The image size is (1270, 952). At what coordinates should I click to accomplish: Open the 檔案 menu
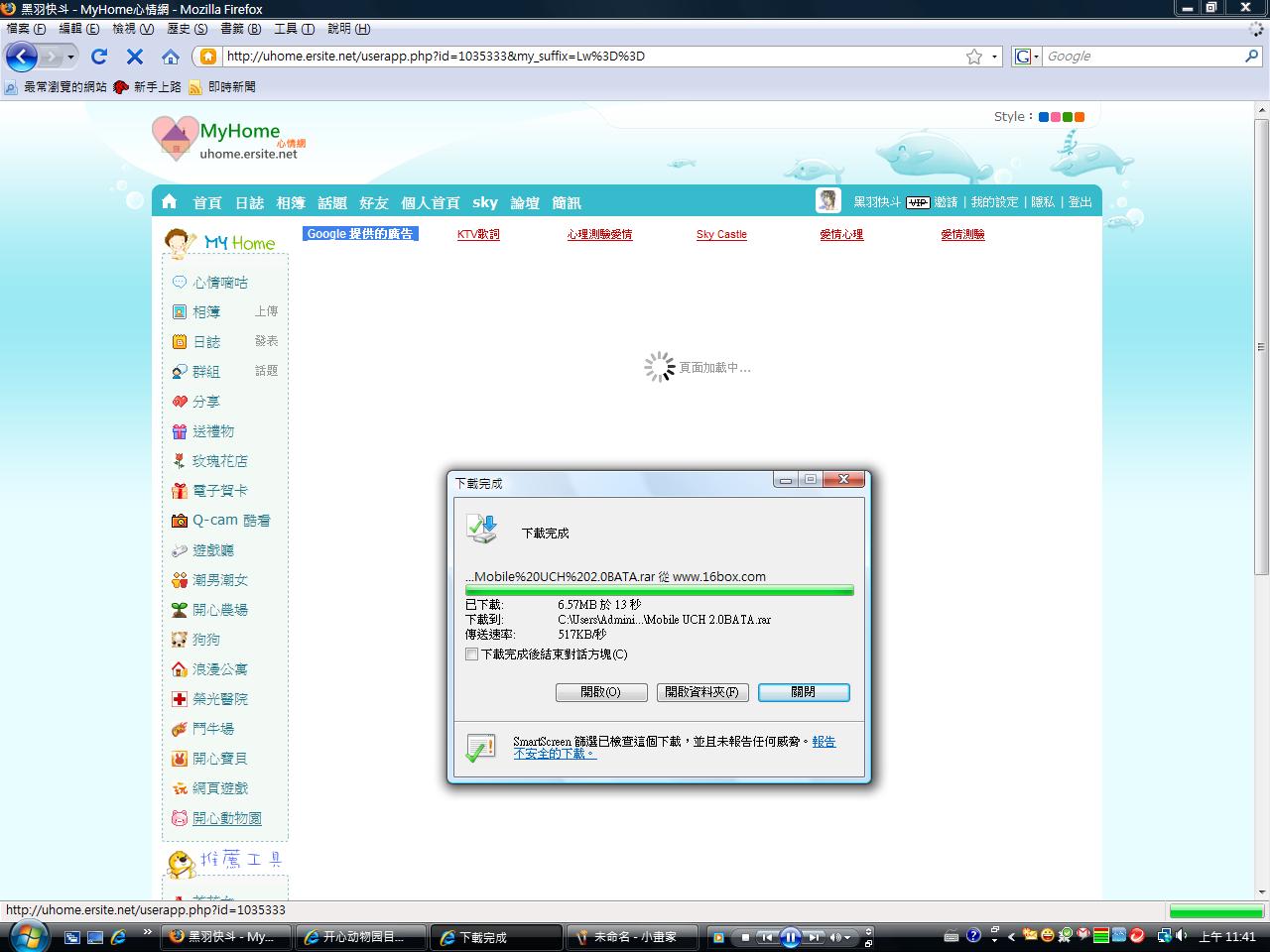point(26,29)
